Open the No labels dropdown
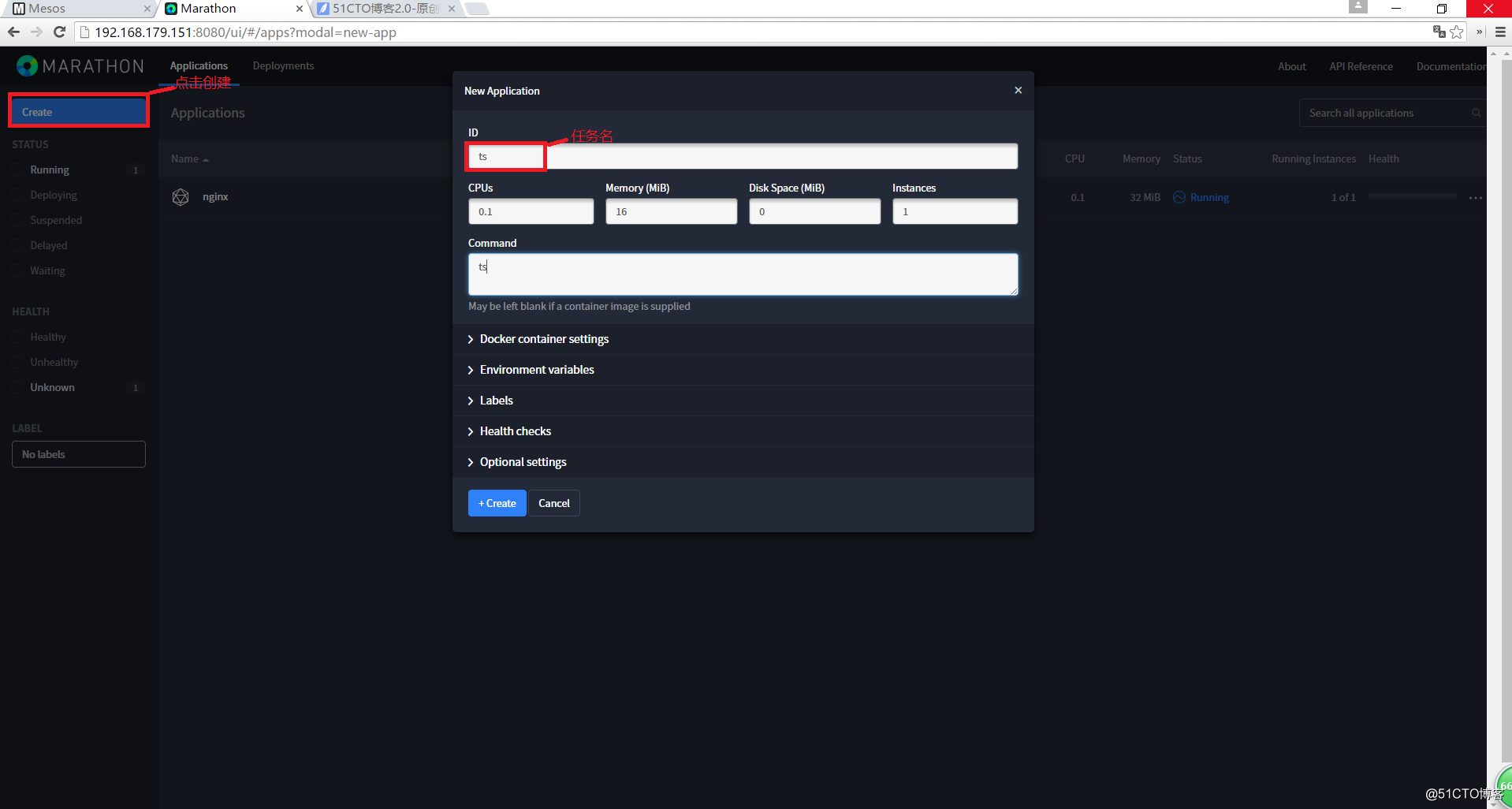Screen dimensions: 1512x809 pyautogui.click(x=79, y=454)
